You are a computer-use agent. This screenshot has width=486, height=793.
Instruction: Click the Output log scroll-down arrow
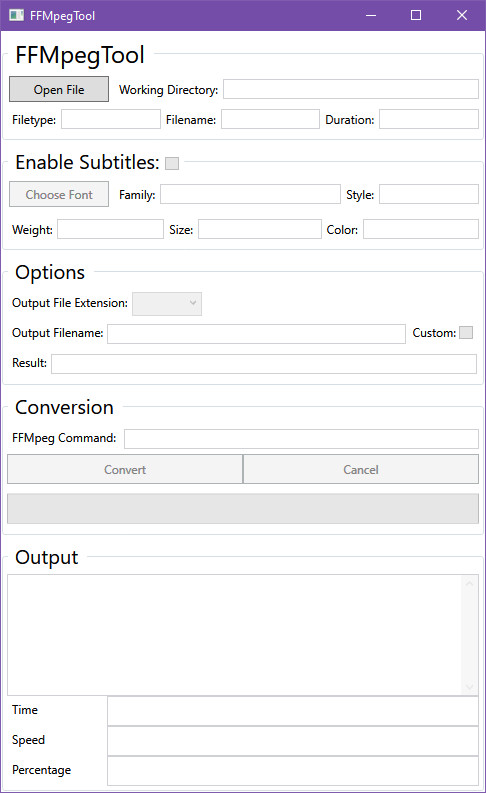click(x=469, y=686)
